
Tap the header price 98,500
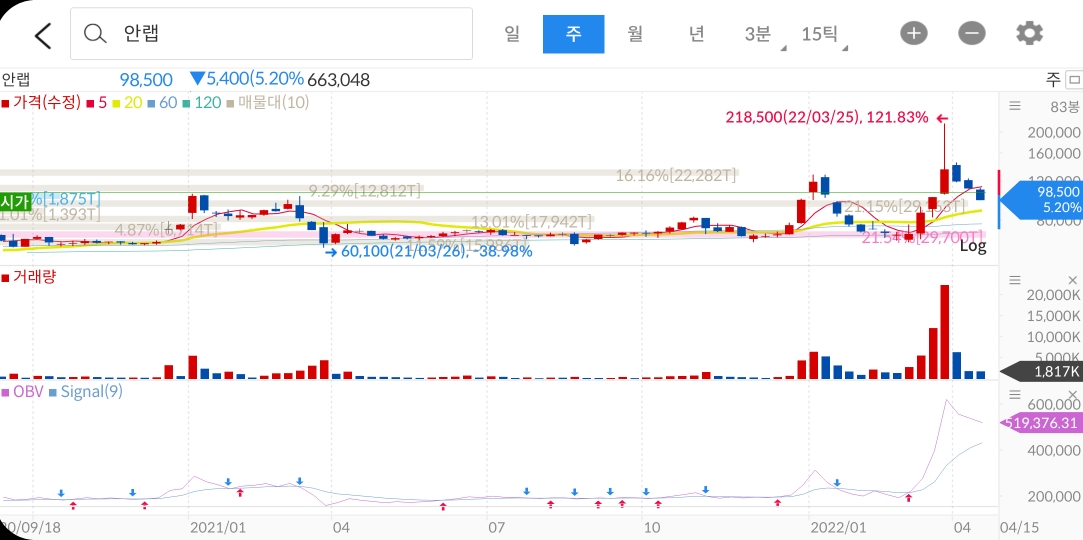146,79
